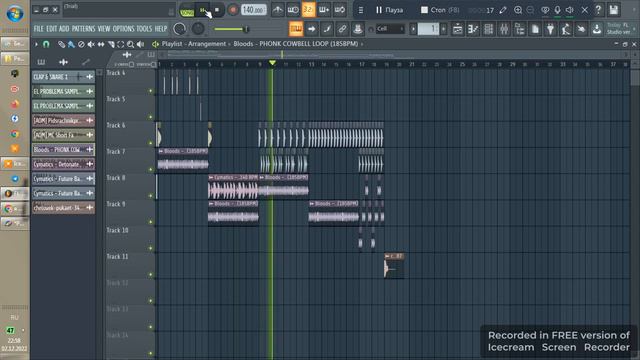Open the ADD menu
The height and width of the screenshot is (360, 640).
(x=64, y=29)
